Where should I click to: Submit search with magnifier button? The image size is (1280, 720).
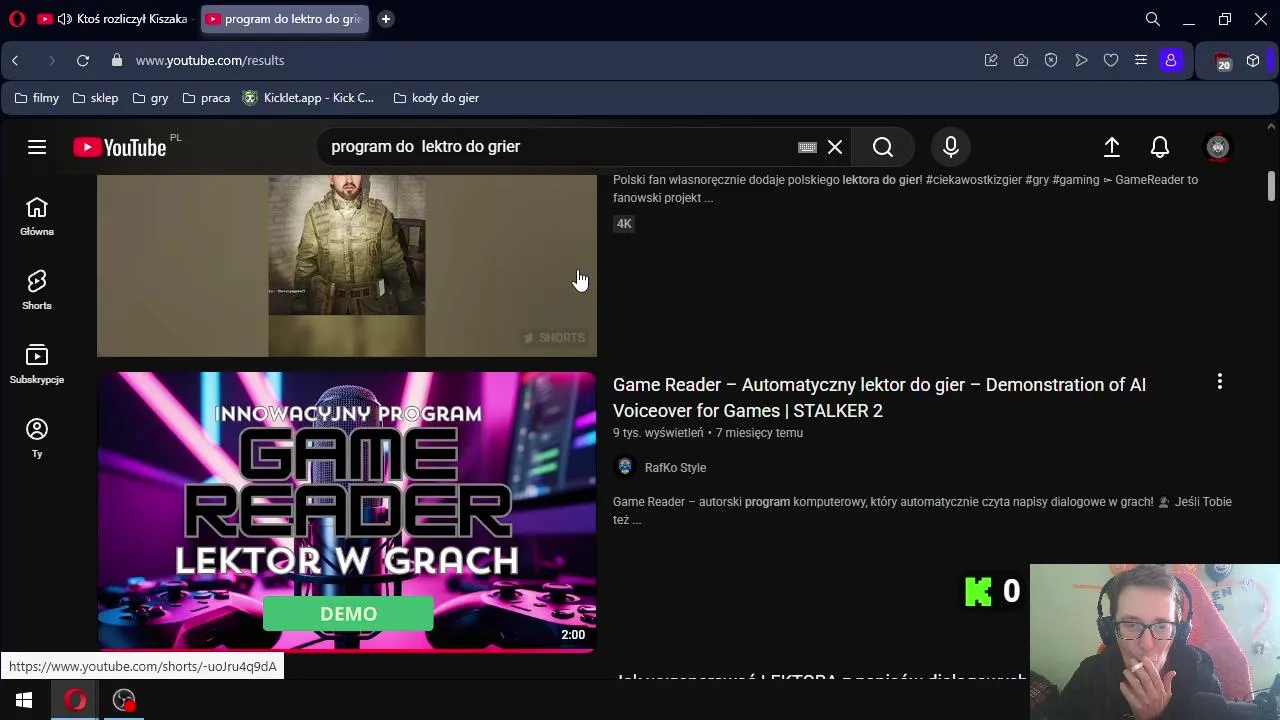(883, 147)
